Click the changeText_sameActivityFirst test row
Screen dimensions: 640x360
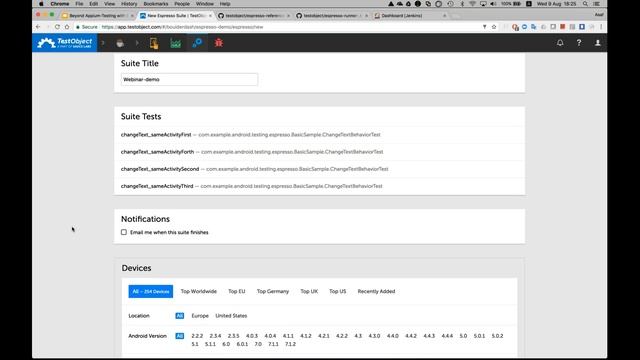tap(319, 134)
